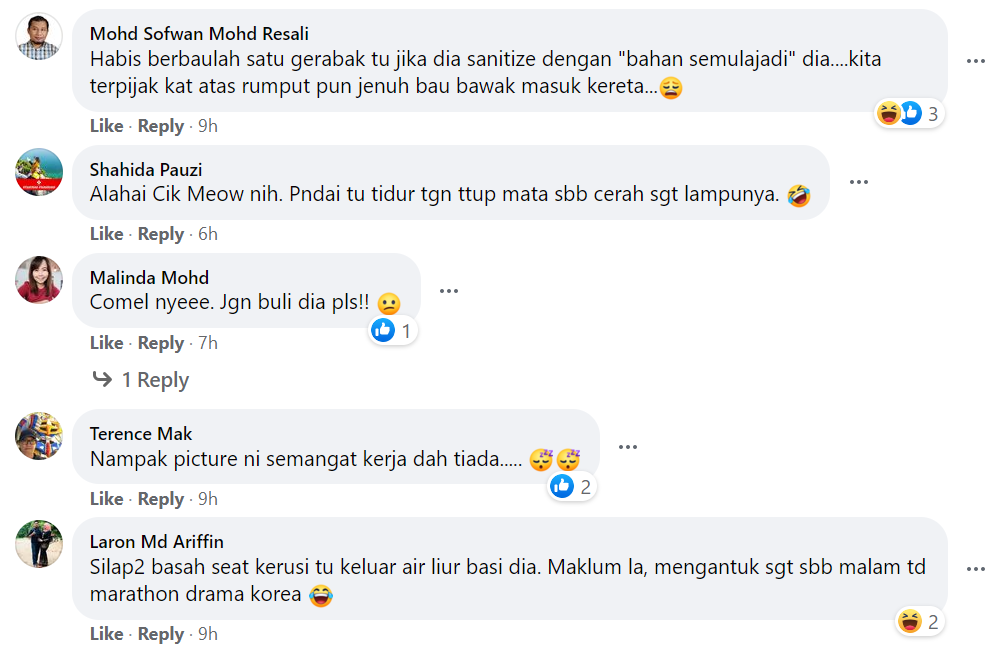Open Terence Mak's profile name link
The image size is (1001, 650).
(141, 433)
